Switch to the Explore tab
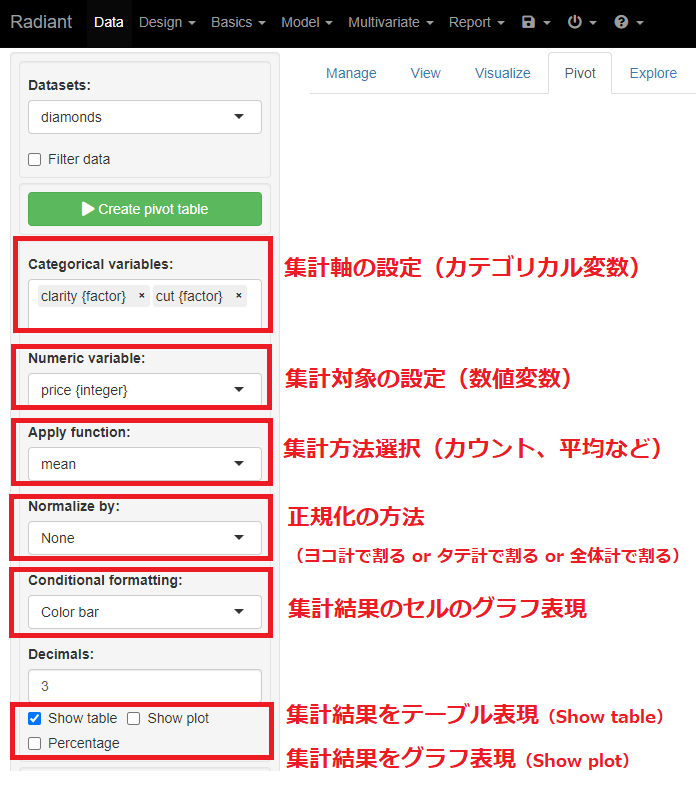The height and width of the screenshot is (790, 696). 653,73
